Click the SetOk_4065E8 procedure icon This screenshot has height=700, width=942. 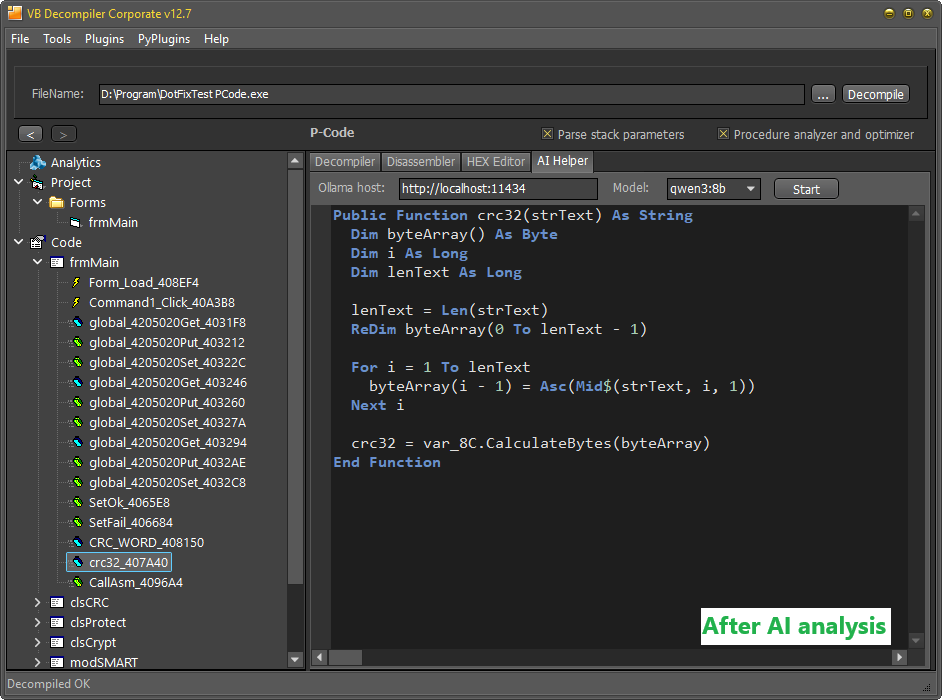coord(76,502)
